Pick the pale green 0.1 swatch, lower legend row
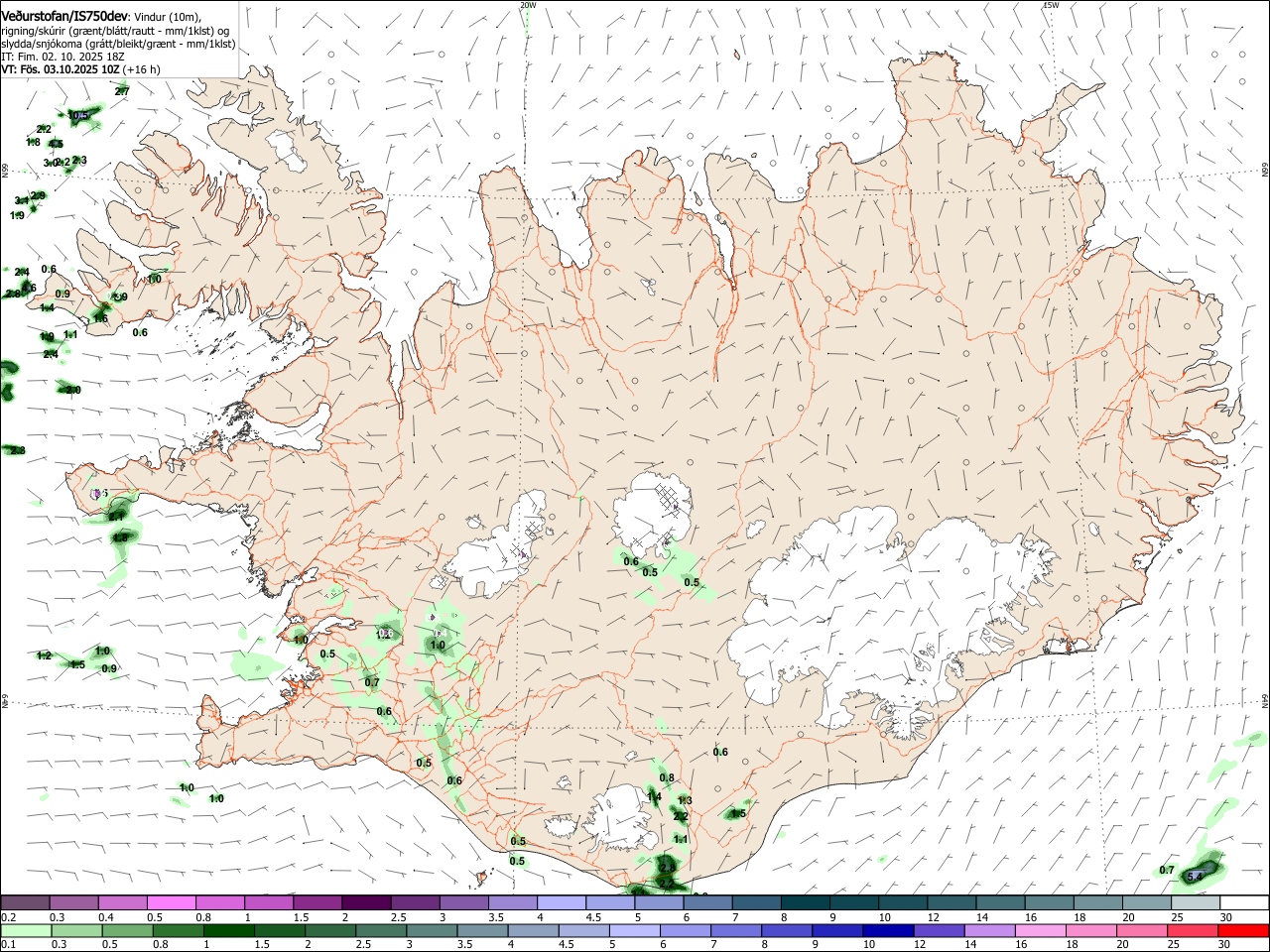 26,930
